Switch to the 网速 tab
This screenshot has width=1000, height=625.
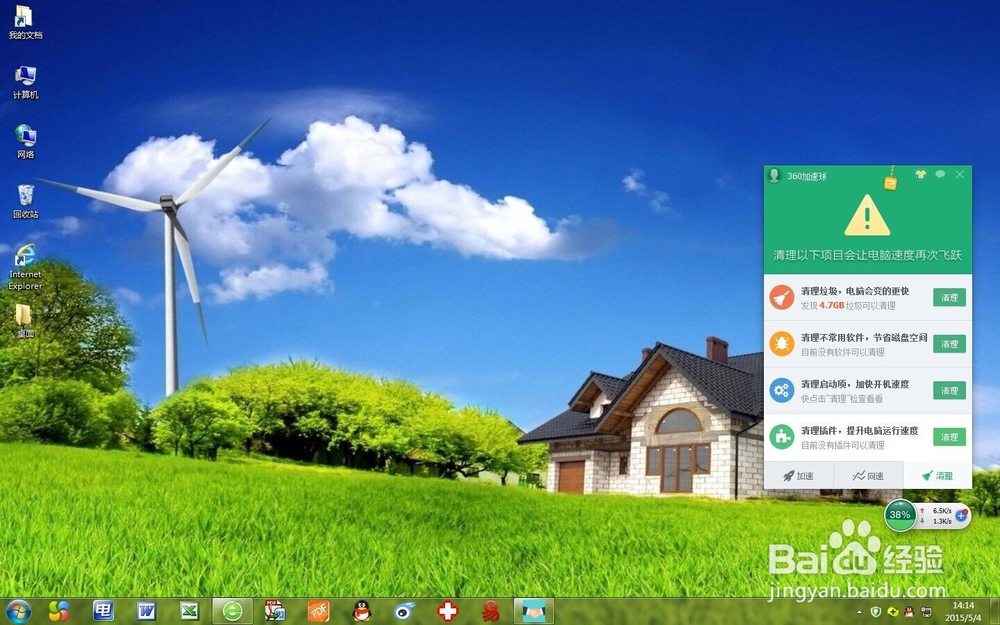point(868,476)
